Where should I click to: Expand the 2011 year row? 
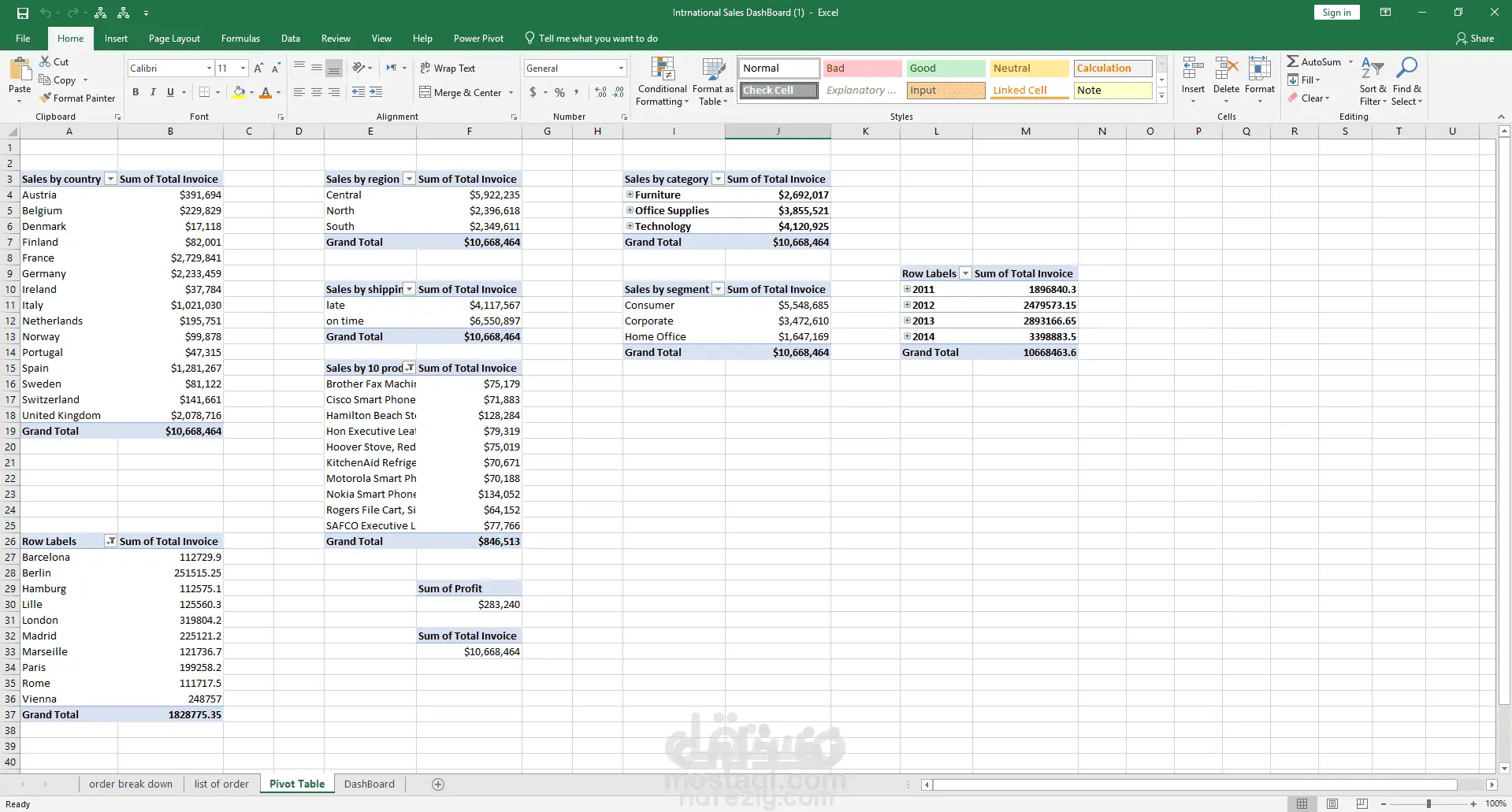907,289
